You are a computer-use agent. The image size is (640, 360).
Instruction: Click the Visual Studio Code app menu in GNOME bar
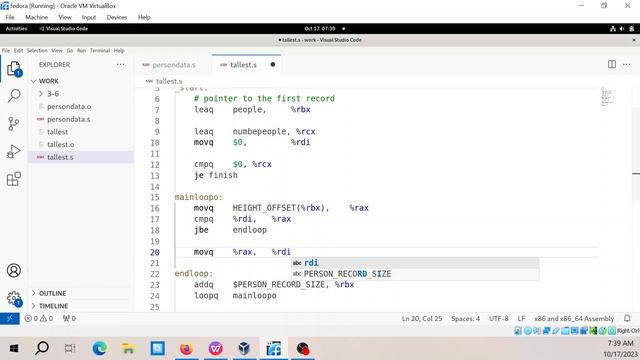tap(64, 29)
